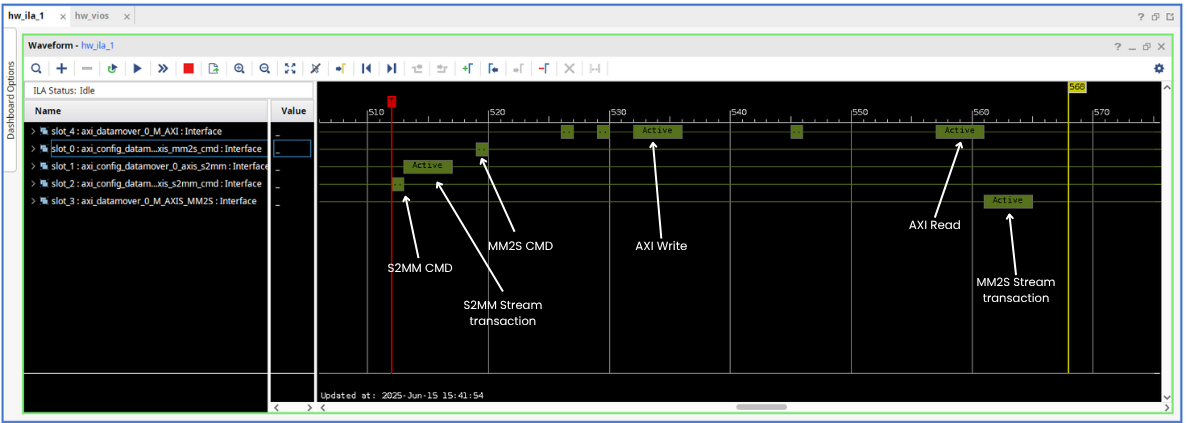Expand slot_4 axi_datamover_0_M_AXI interface
The image size is (1187, 423).
[x=33, y=131]
